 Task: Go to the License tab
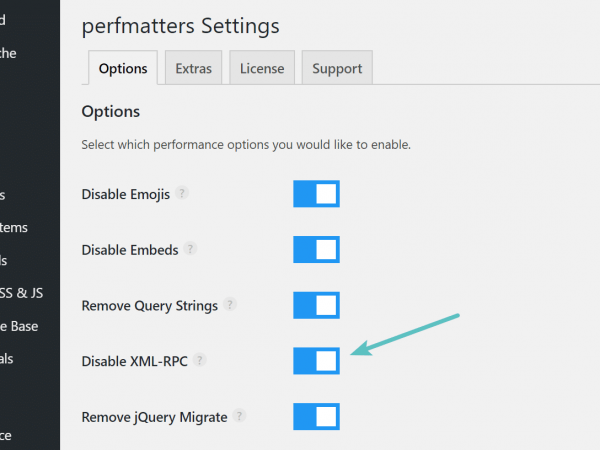coord(262,69)
